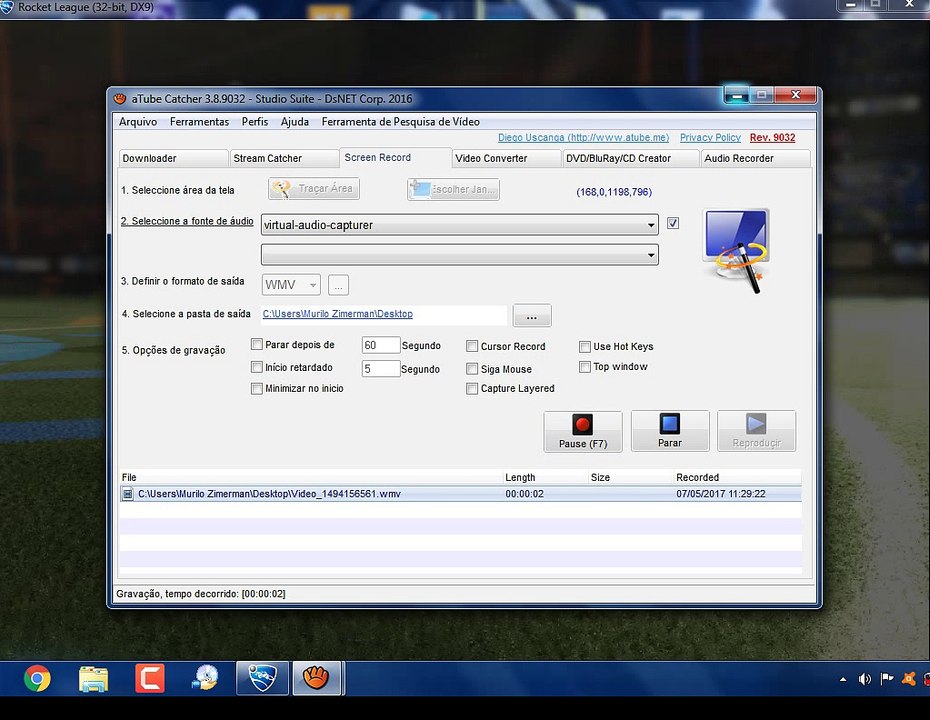Image resolution: width=930 pixels, height=720 pixels.
Task: Open the Arquivo menu
Action: tap(138, 122)
